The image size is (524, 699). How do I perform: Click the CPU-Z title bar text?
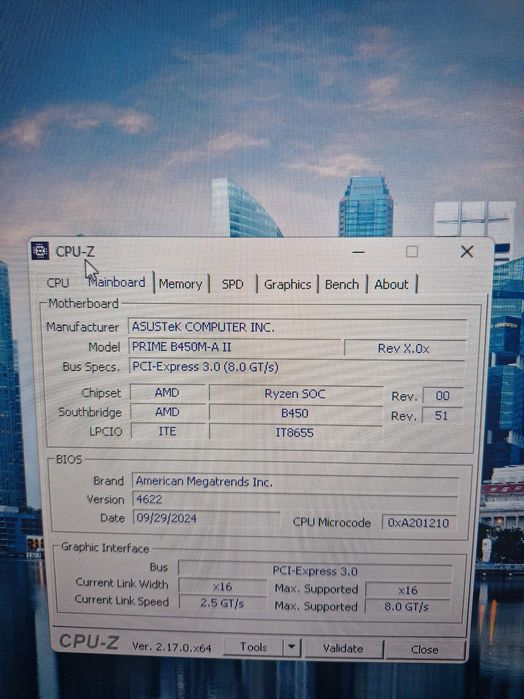tap(75, 252)
